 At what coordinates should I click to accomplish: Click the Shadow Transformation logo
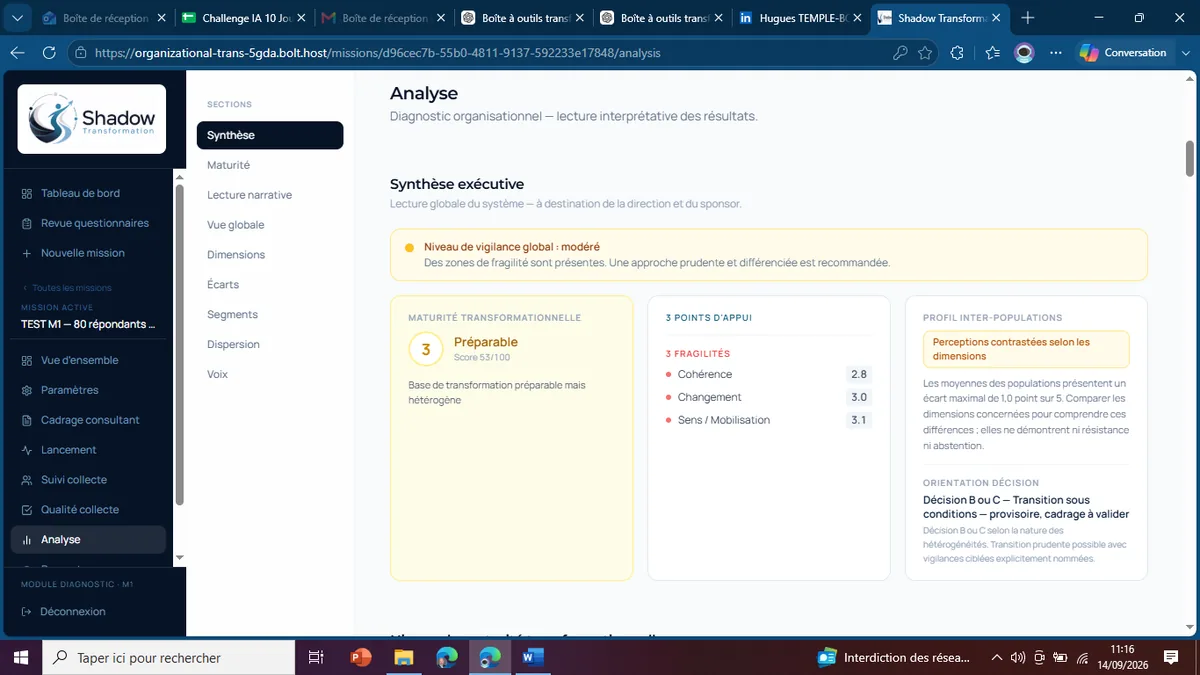point(92,119)
